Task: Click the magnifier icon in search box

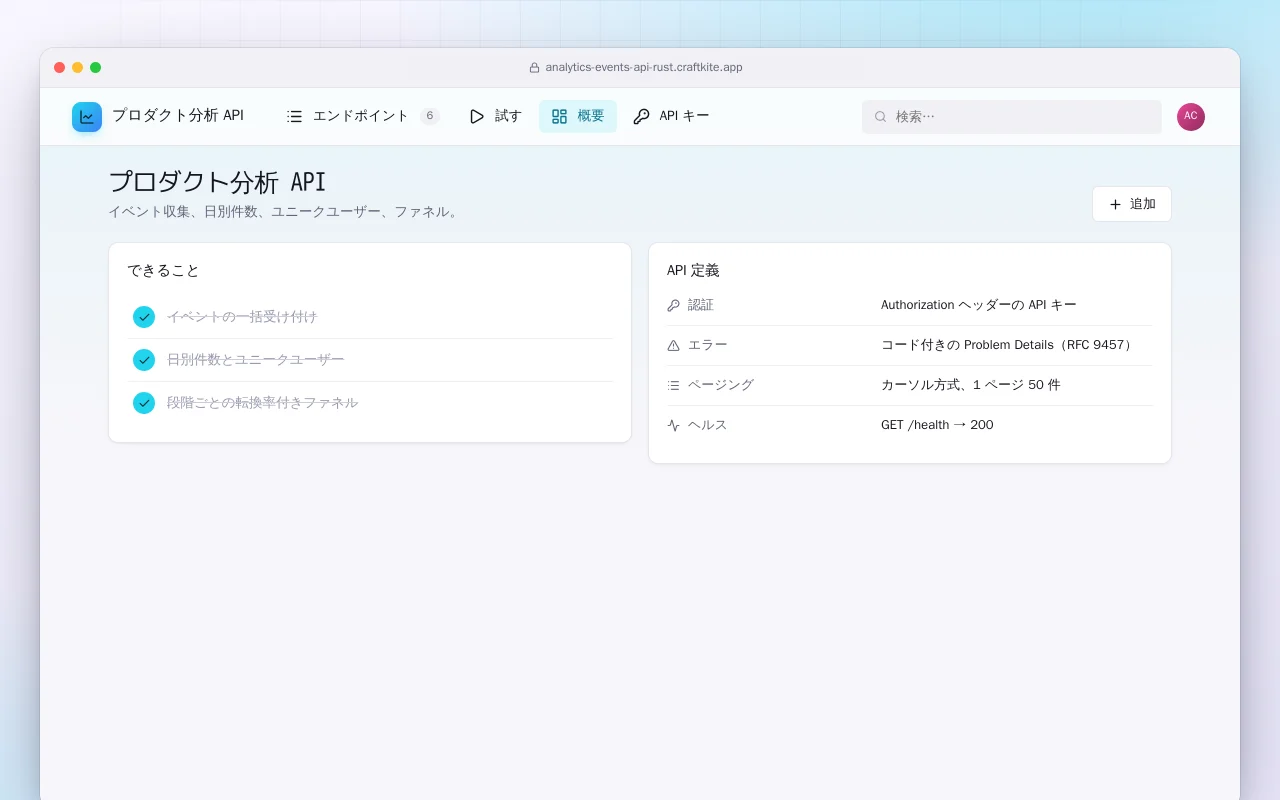Action: click(x=881, y=117)
